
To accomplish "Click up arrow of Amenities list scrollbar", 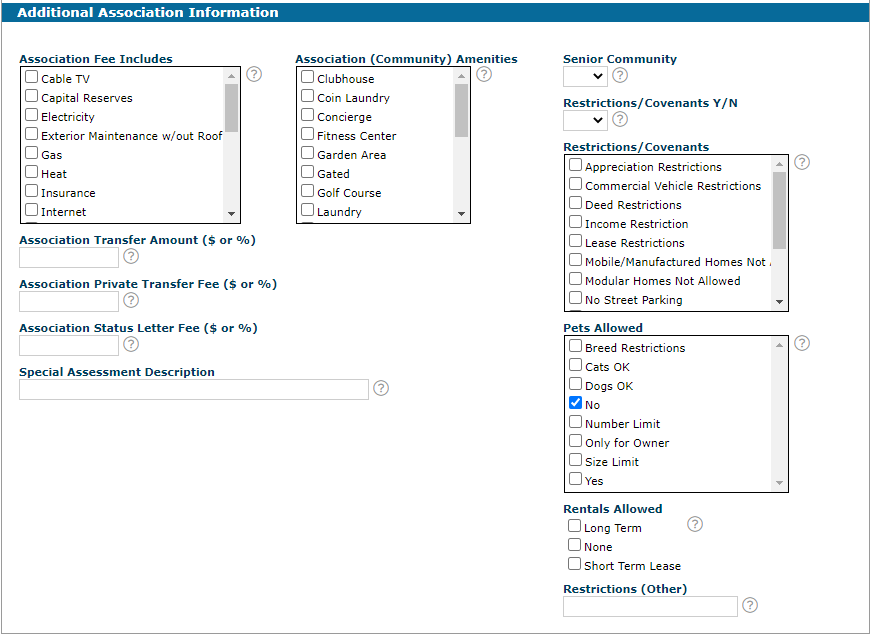I will click(461, 76).
